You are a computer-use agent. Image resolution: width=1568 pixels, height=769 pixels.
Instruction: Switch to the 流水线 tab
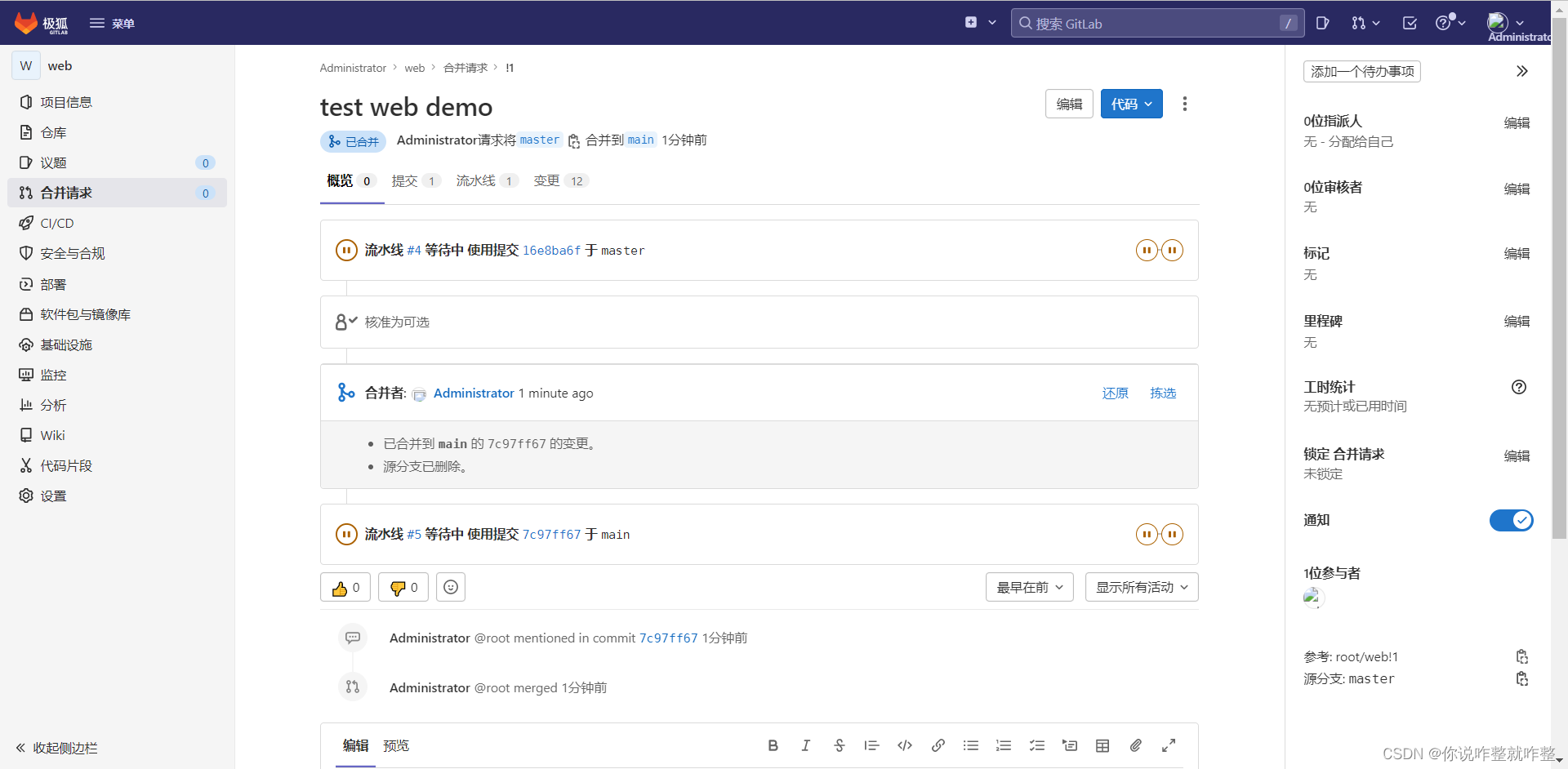(x=488, y=181)
